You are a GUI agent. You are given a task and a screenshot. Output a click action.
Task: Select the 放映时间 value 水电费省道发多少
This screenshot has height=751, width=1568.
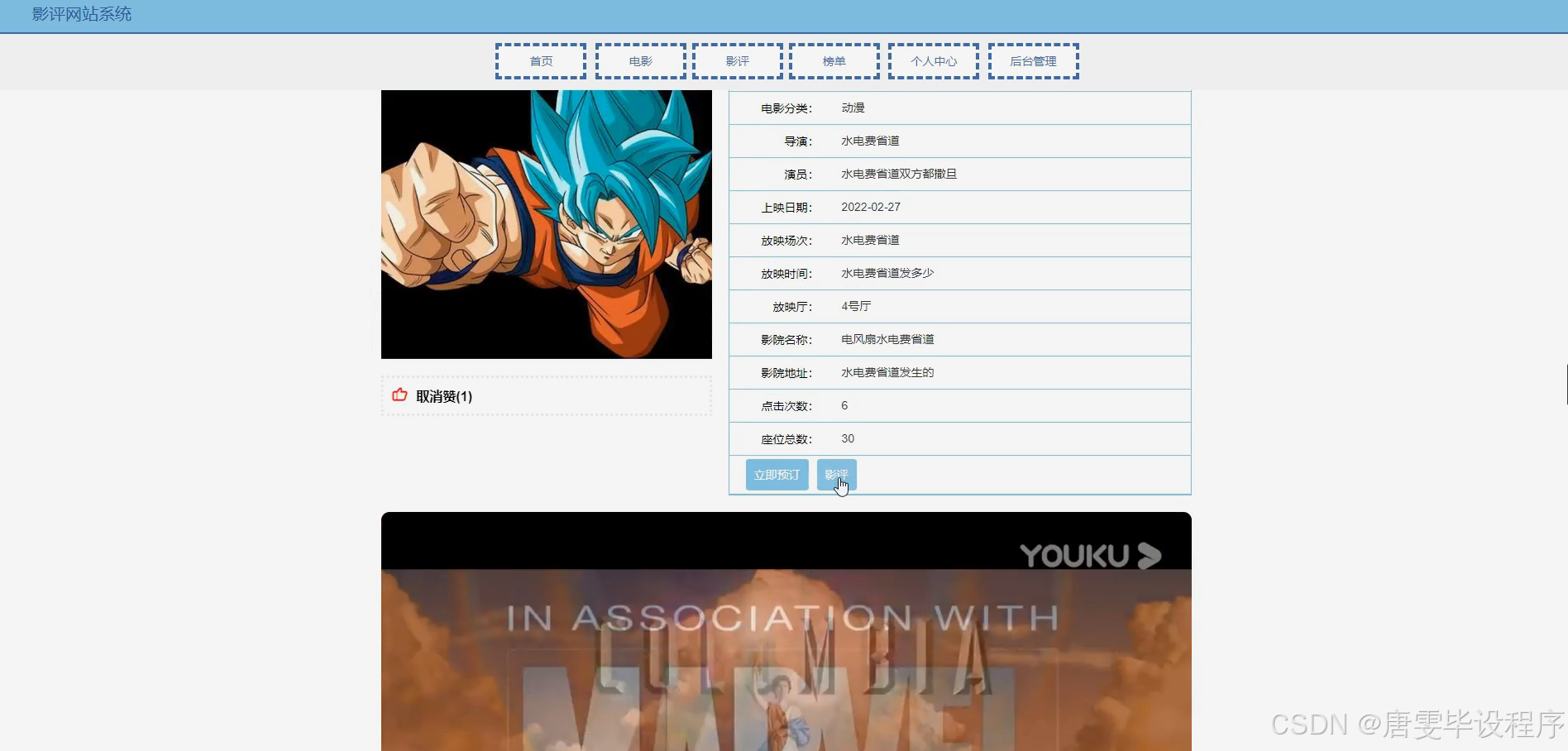click(x=887, y=274)
